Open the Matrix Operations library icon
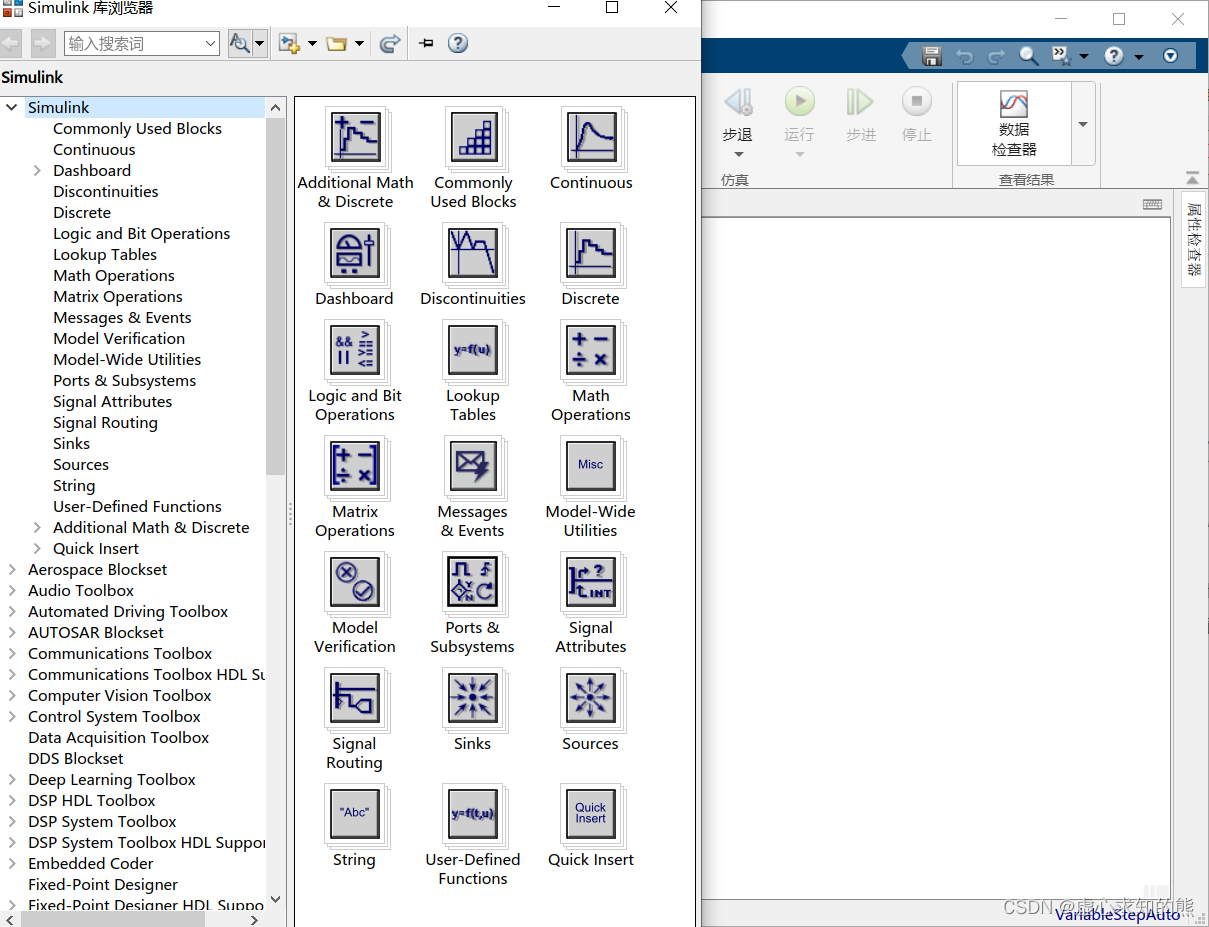Viewport: 1209px width, 927px height. click(x=355, y=467)
